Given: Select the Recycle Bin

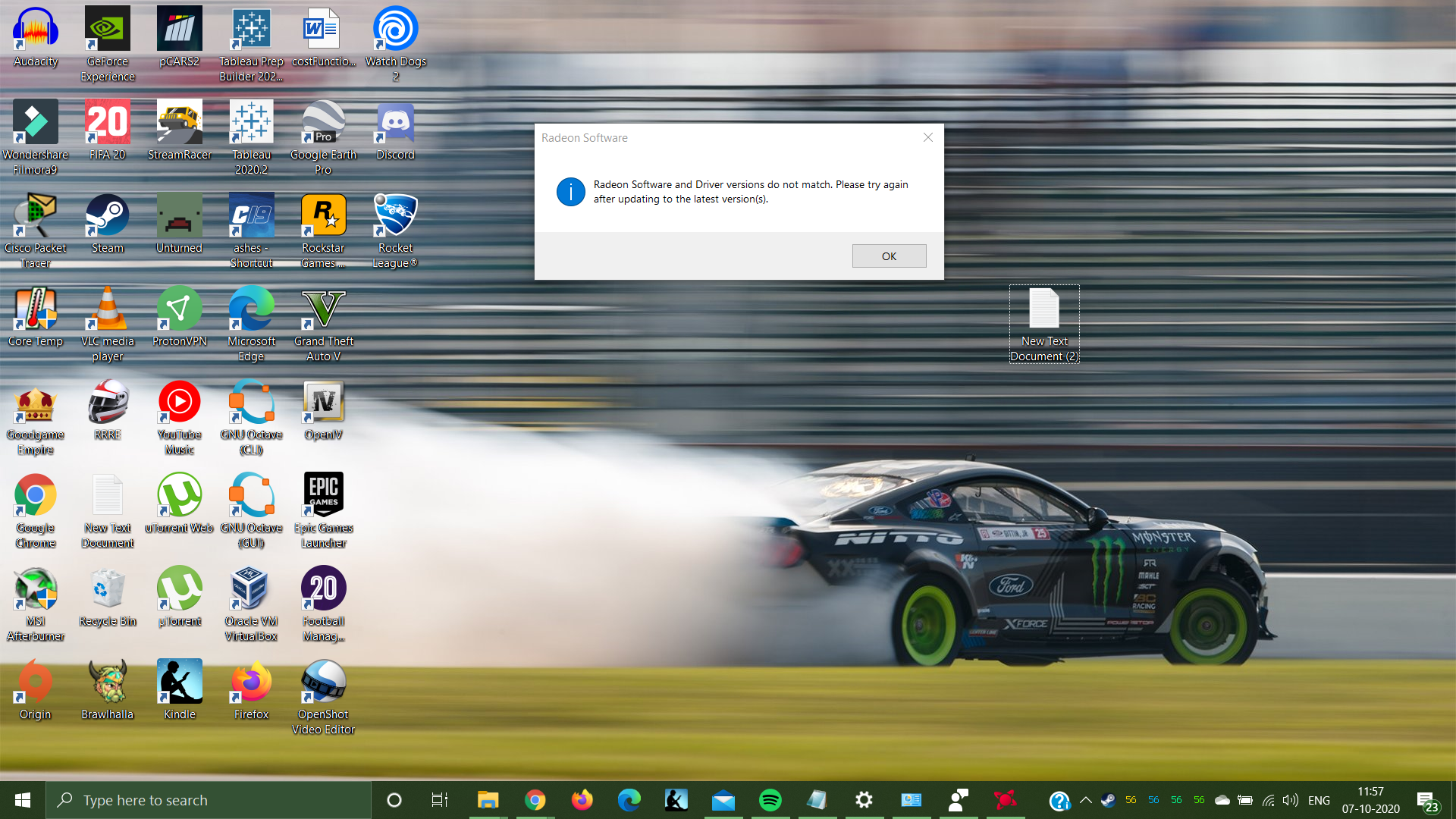Looking at the screenshot, I should [x=108, y=596].
